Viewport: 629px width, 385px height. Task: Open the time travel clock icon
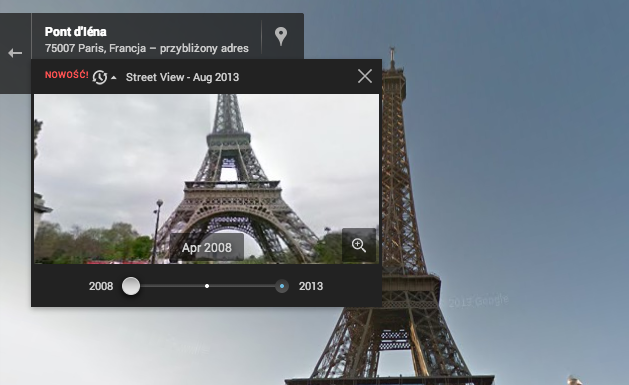click(x=99, y=77)
